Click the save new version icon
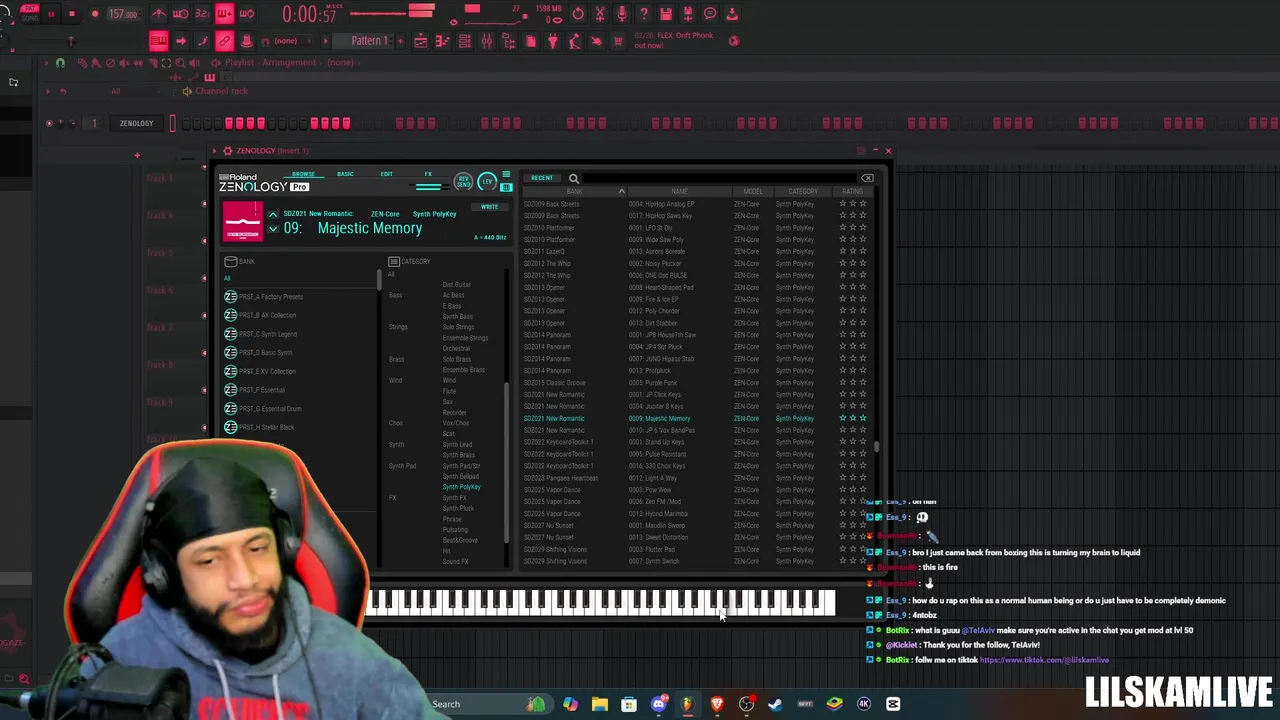This screenshot has width=1280, height=720. pyautogui.click(x=687, y=14)
